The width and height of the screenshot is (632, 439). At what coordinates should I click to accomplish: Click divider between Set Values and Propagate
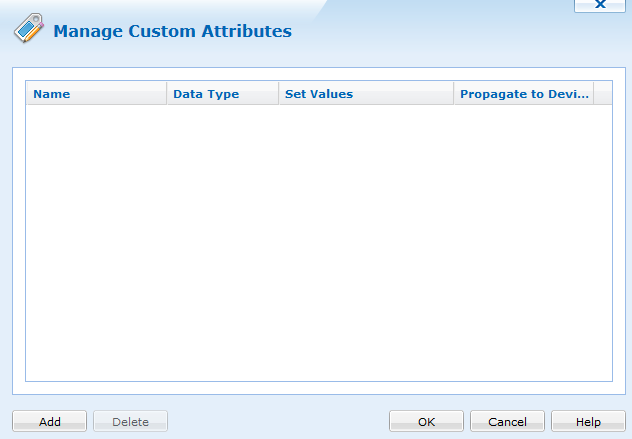[x=454, y=94]
